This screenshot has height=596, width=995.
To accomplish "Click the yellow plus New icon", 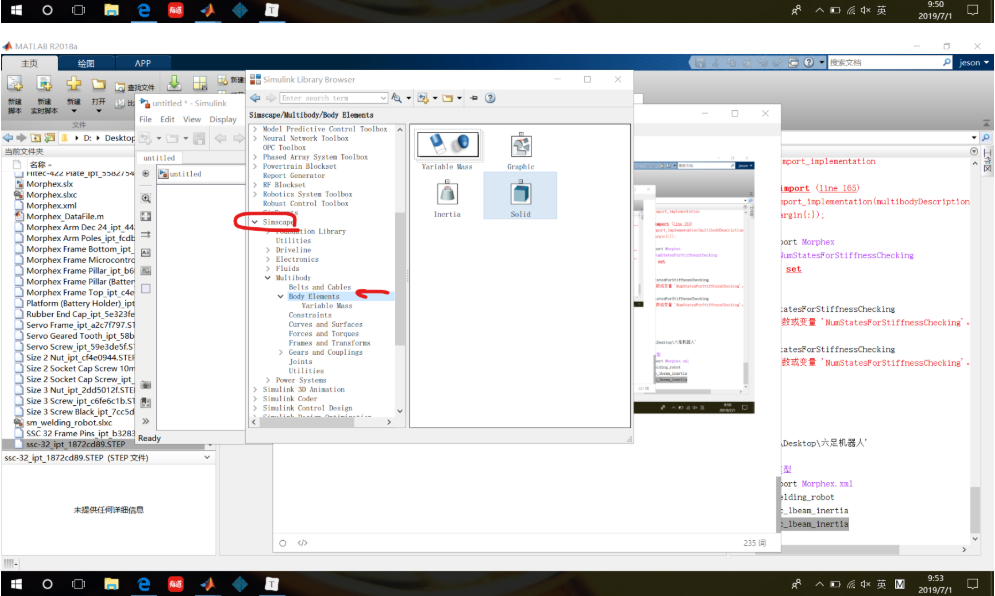I will (x=74, y=83).
